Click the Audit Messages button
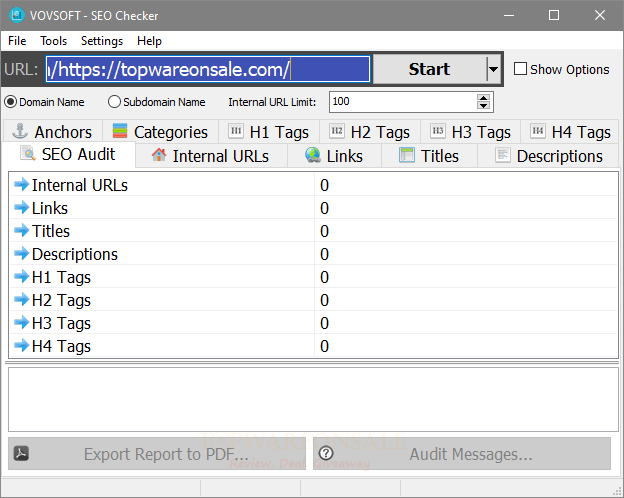Viewport: 624px width, 498px height. tap(462, 453)
